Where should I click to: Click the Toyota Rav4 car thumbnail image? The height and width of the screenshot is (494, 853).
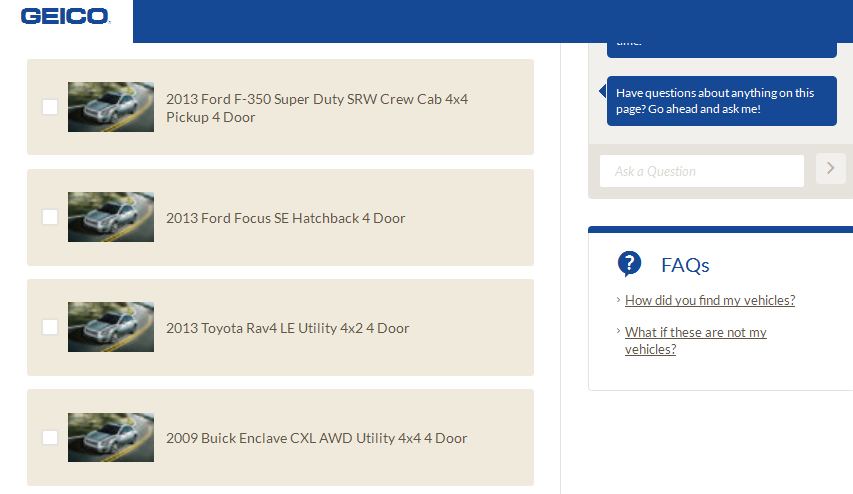111,327
